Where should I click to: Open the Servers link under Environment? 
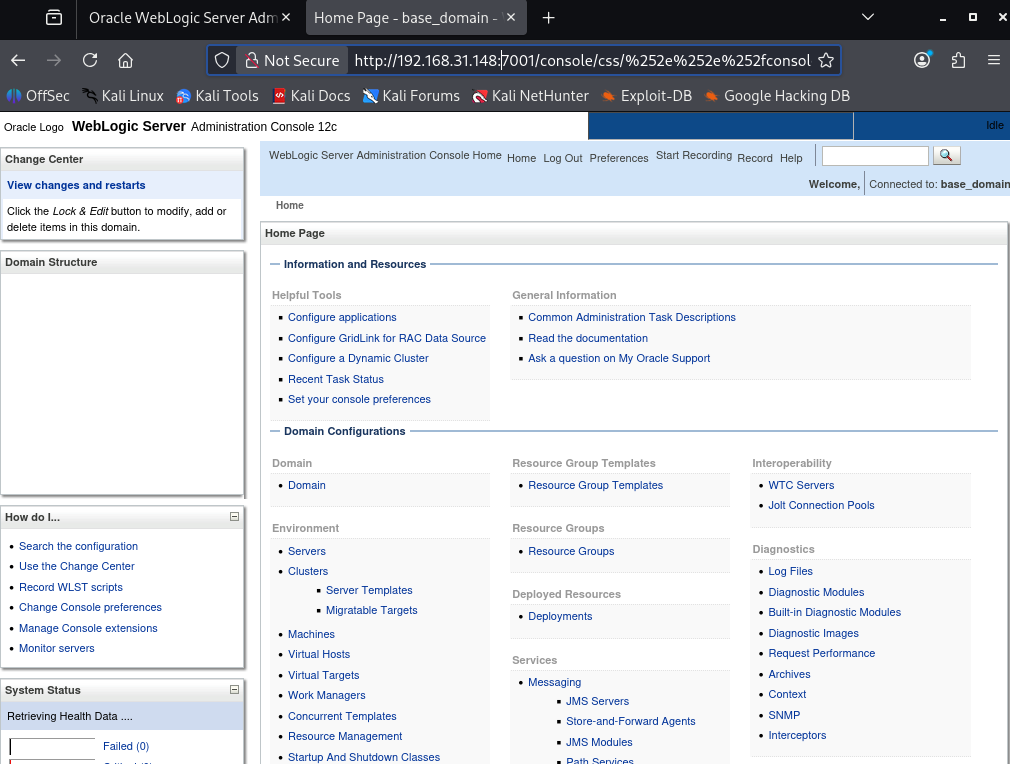[x=307, y=551]
